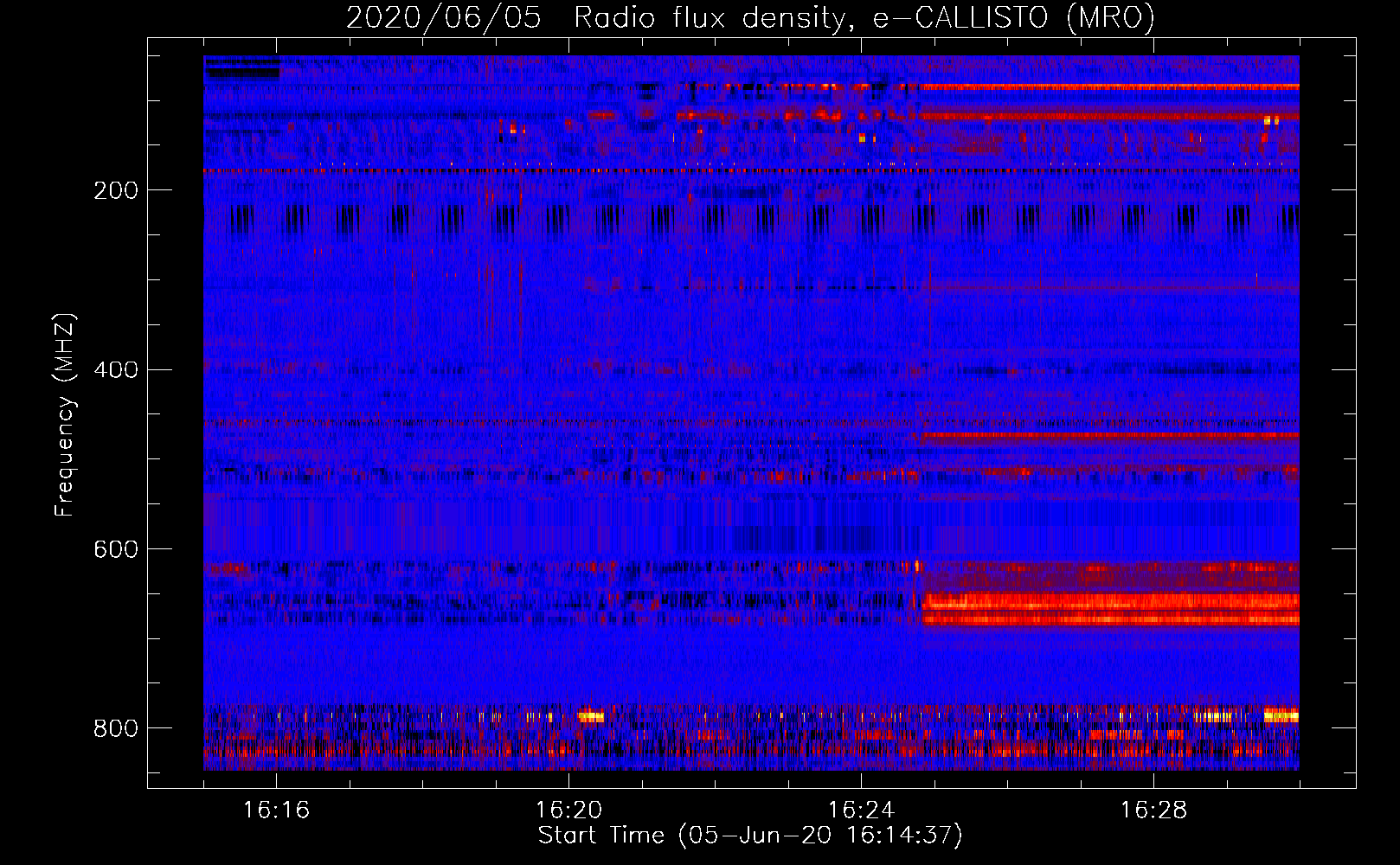This screenshot has width=1400, height=865.
Task: Click the 'Frequency (MHZ)' axis label
Action: point(65,414)
